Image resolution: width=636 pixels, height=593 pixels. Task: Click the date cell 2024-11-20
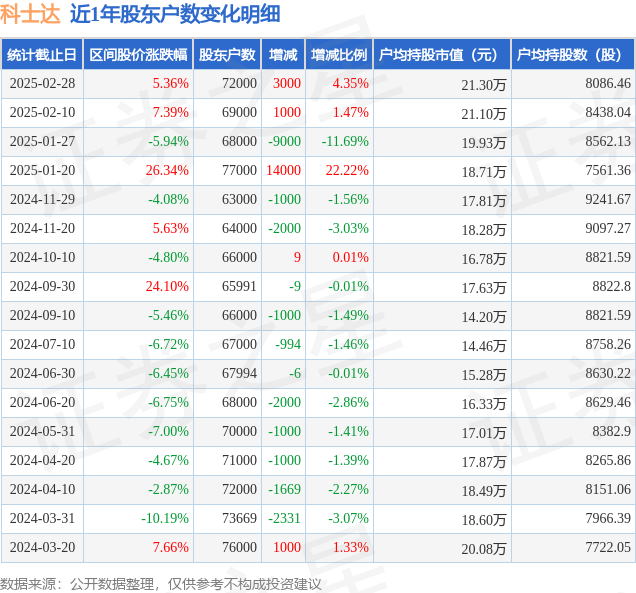coord(42,228)
